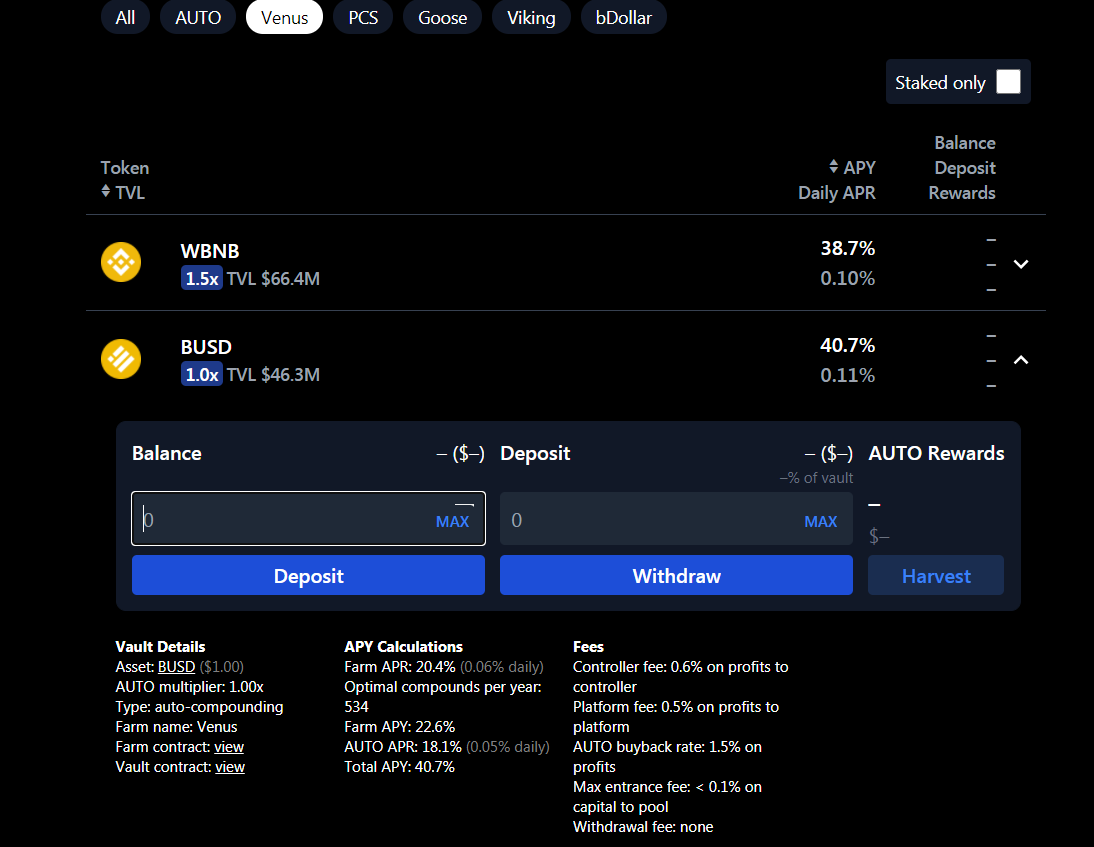Open the BUSD asset link
1094x847 pixels.
[177, 667]
